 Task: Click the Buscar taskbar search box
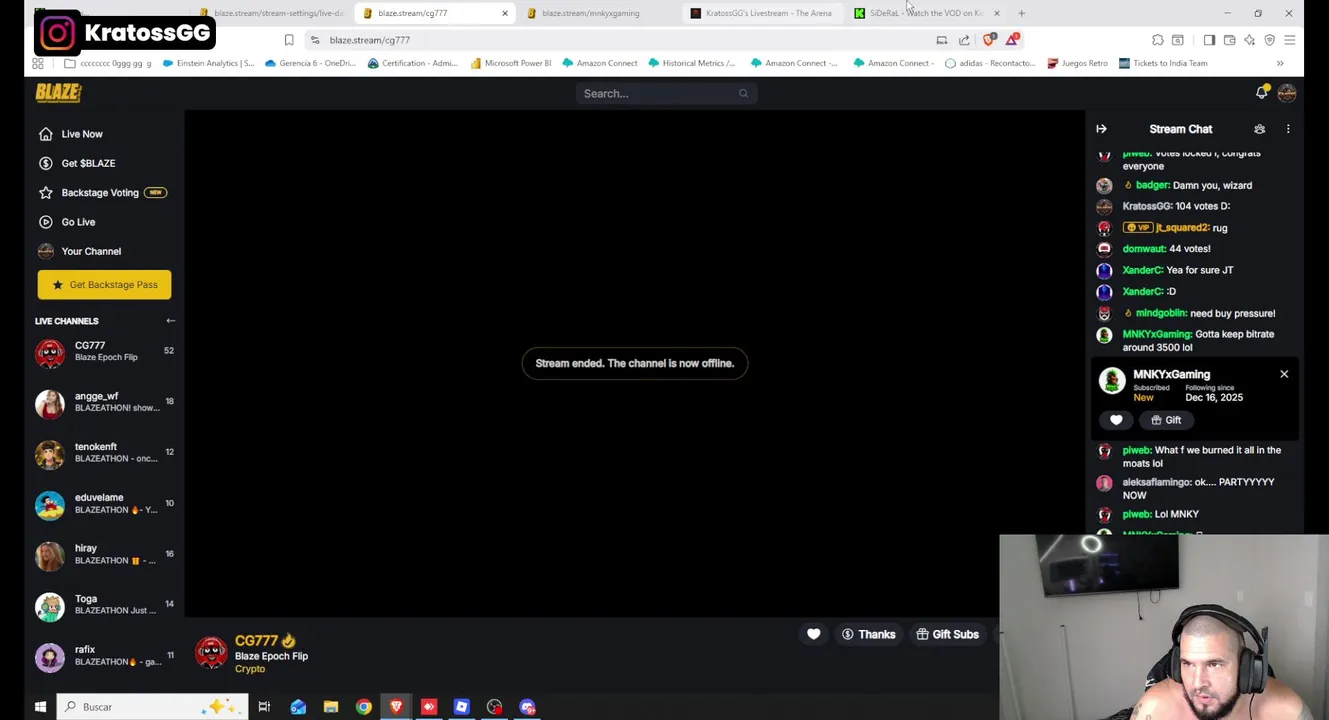(152, 707)
